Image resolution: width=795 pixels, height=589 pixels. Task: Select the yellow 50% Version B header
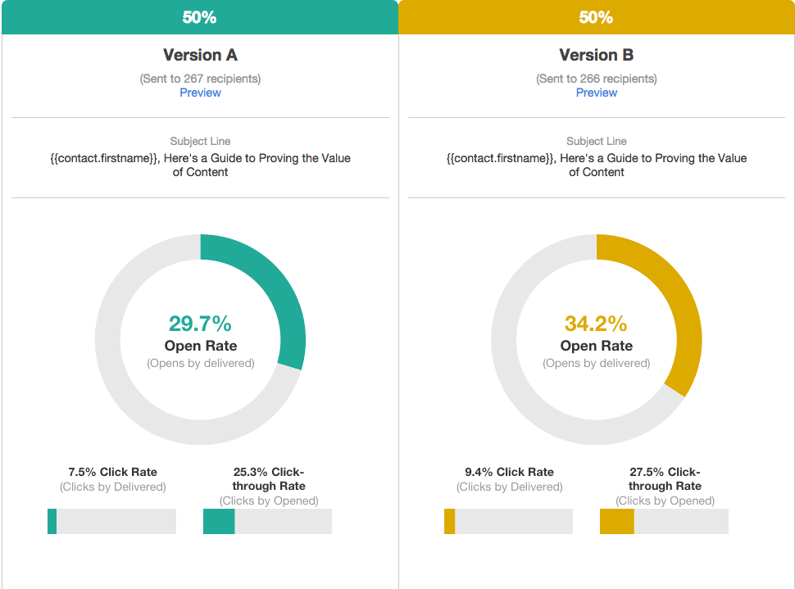coord(596,17)
